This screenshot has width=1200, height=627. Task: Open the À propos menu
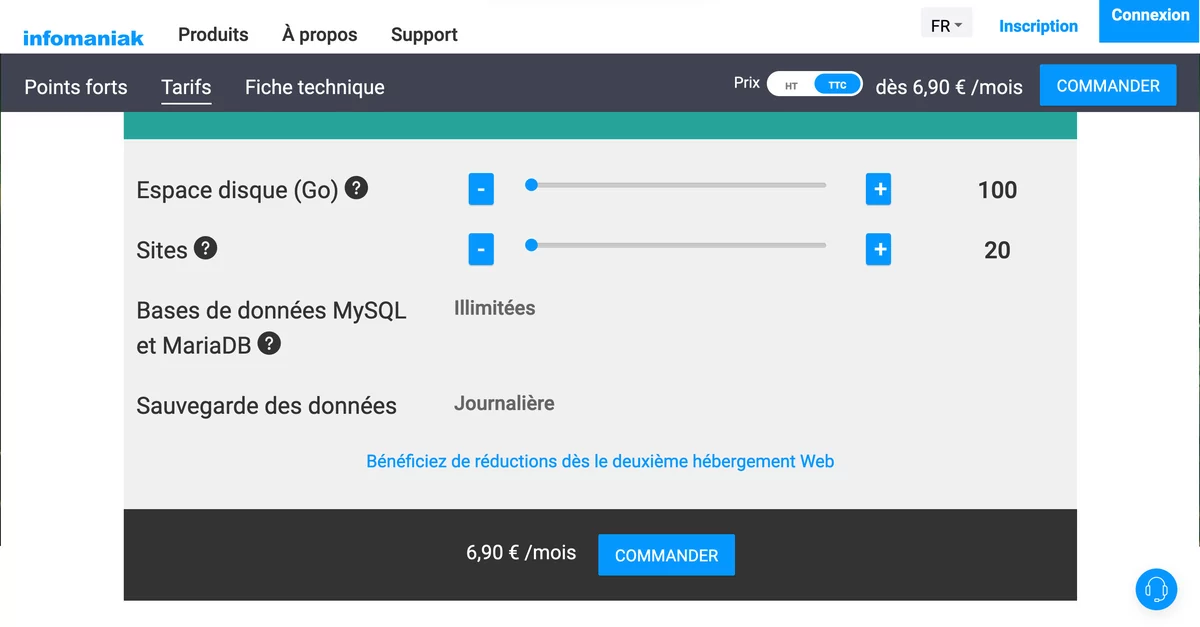pyautogui.click(x=320, y=34)
